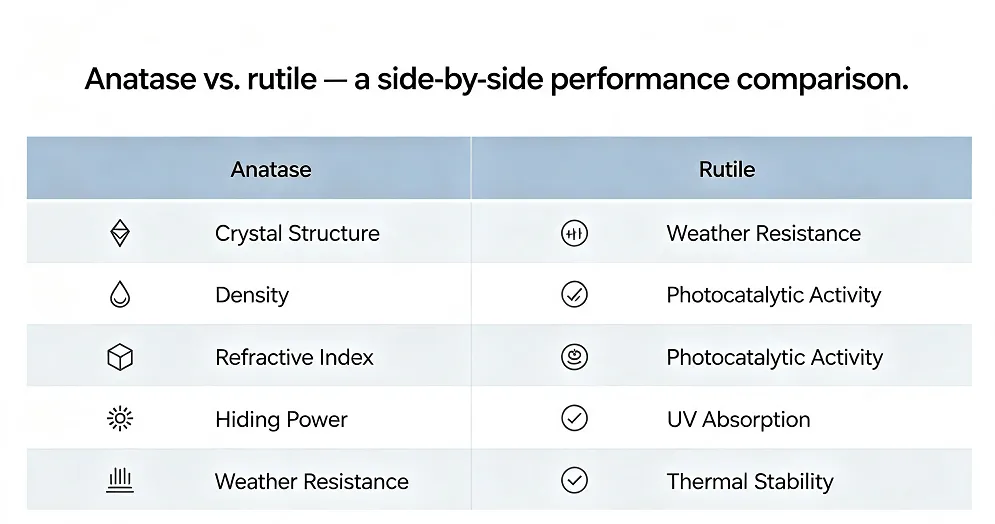Click the double-check circle icon in Rutile column

(x=574, y=294)
